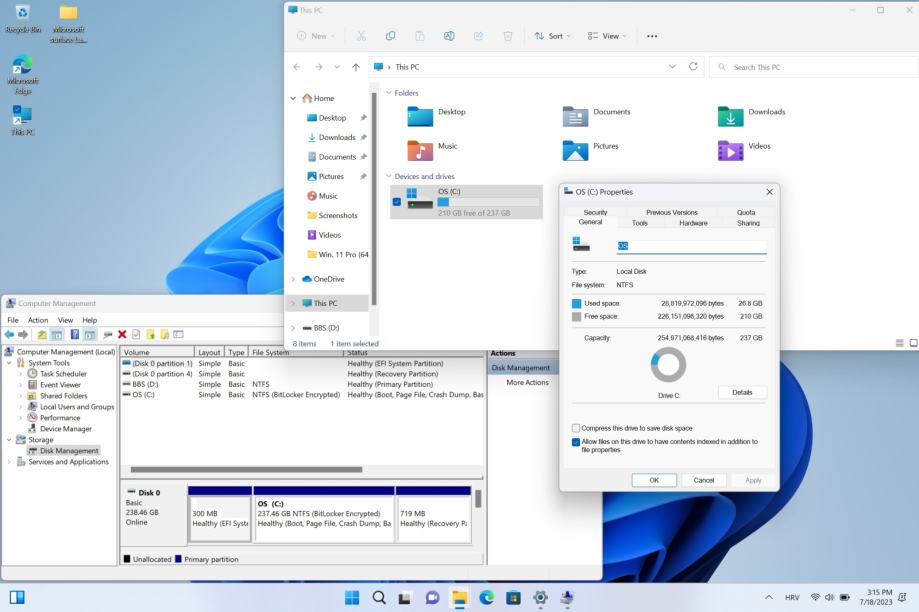The width and height of the screenshot is (919, 612).
Task: Select Device Manager in the tree
Action: tap(65, 429)
